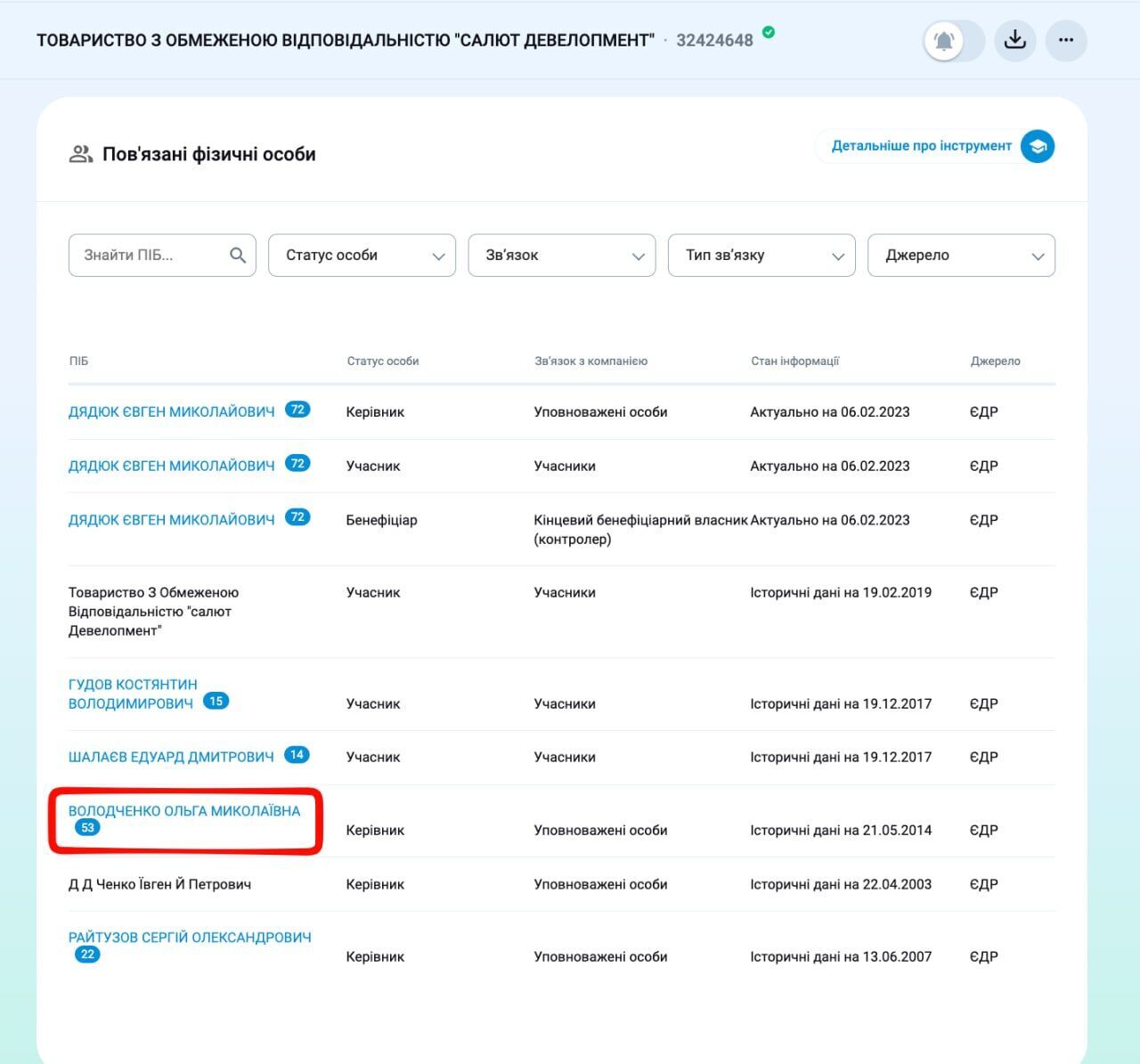
Task: Click Д Д Ченко Ївген Й Петрович name
Action: (160, 884)
